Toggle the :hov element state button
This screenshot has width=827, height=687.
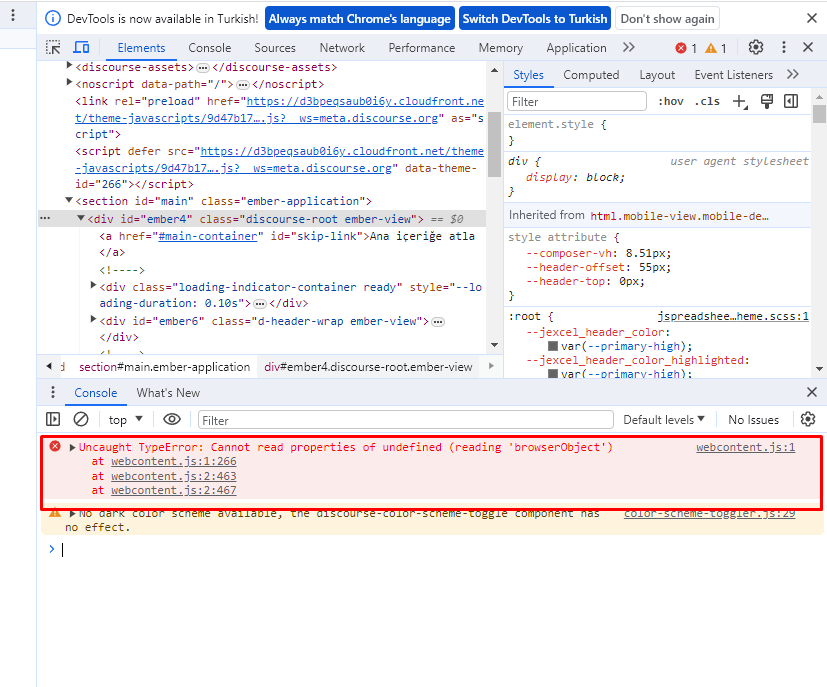tap(670, 102)
